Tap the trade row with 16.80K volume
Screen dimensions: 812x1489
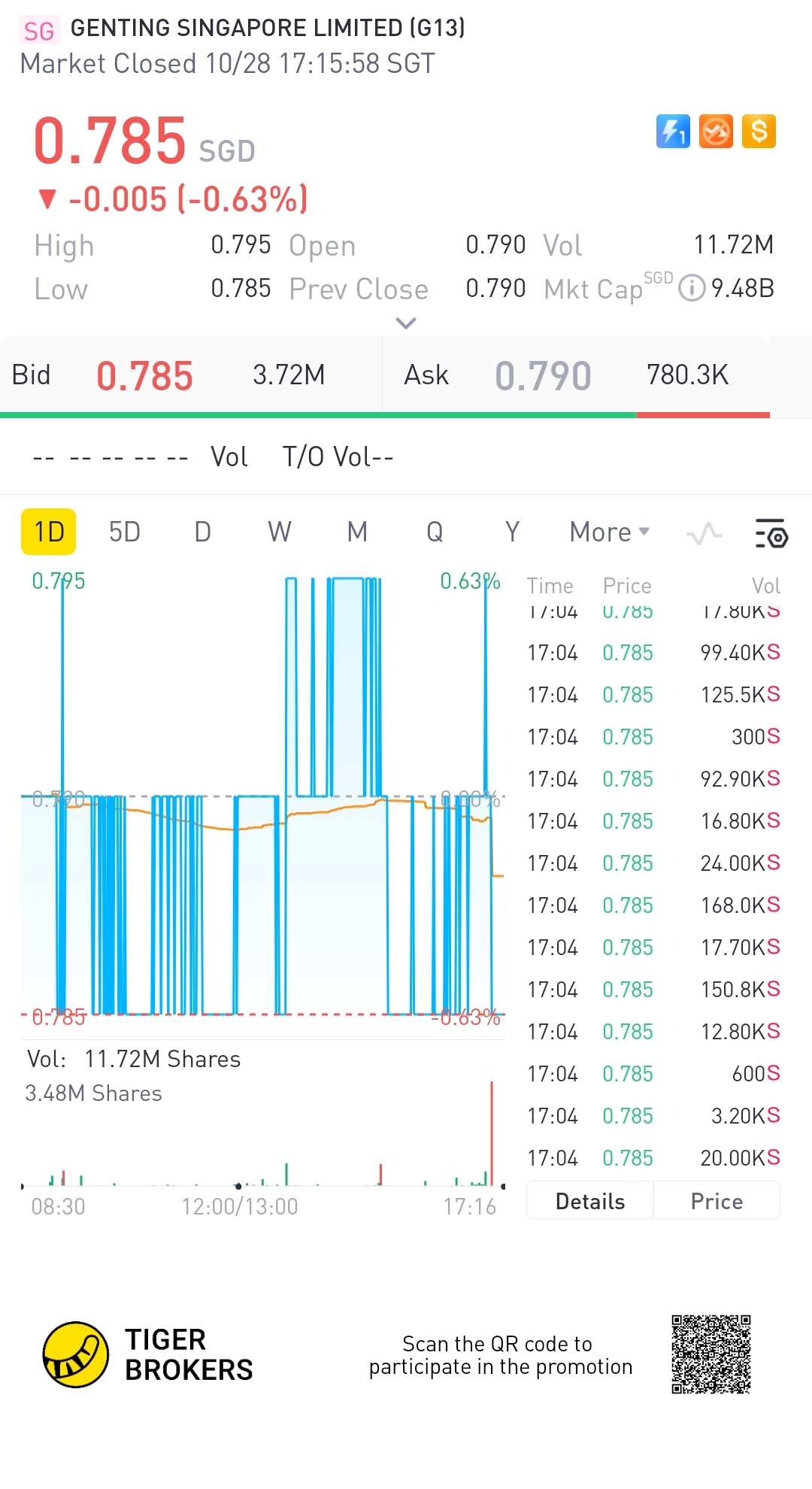tap(653, 821)
